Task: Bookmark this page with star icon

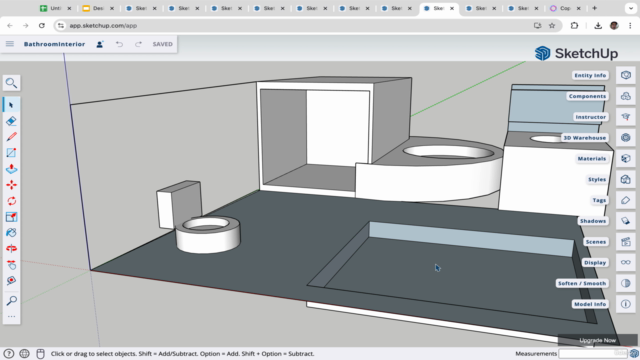Action: tap(552, 25)
